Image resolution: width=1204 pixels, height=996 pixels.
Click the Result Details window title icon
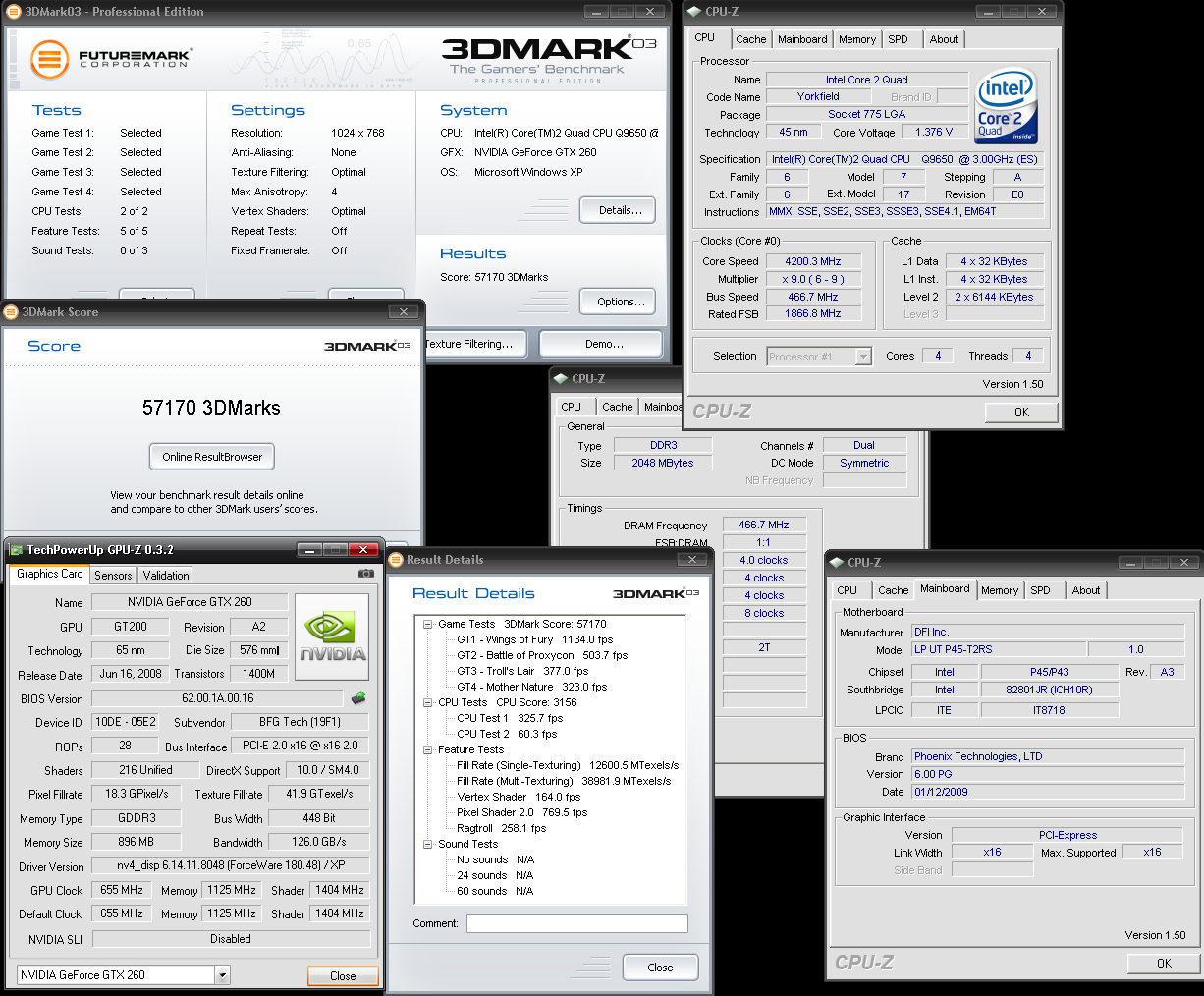pyautogui.click(x=397, y=560)
